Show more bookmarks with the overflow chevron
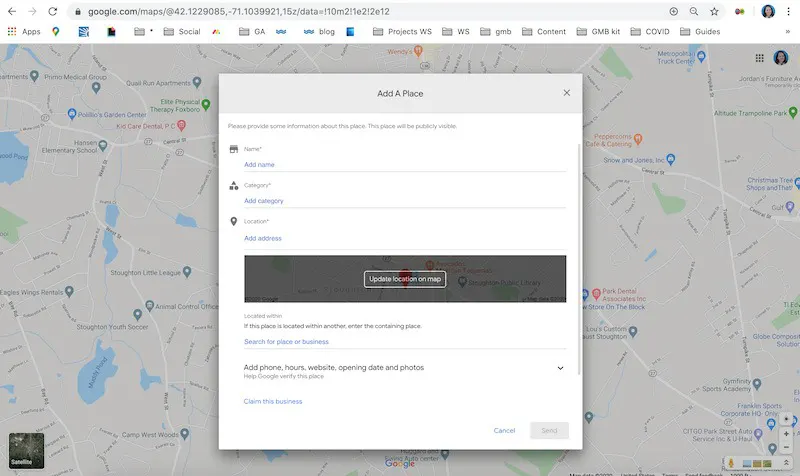Viewport: 800px width, 476px height. pyautogui.click(x=788, y=32)
